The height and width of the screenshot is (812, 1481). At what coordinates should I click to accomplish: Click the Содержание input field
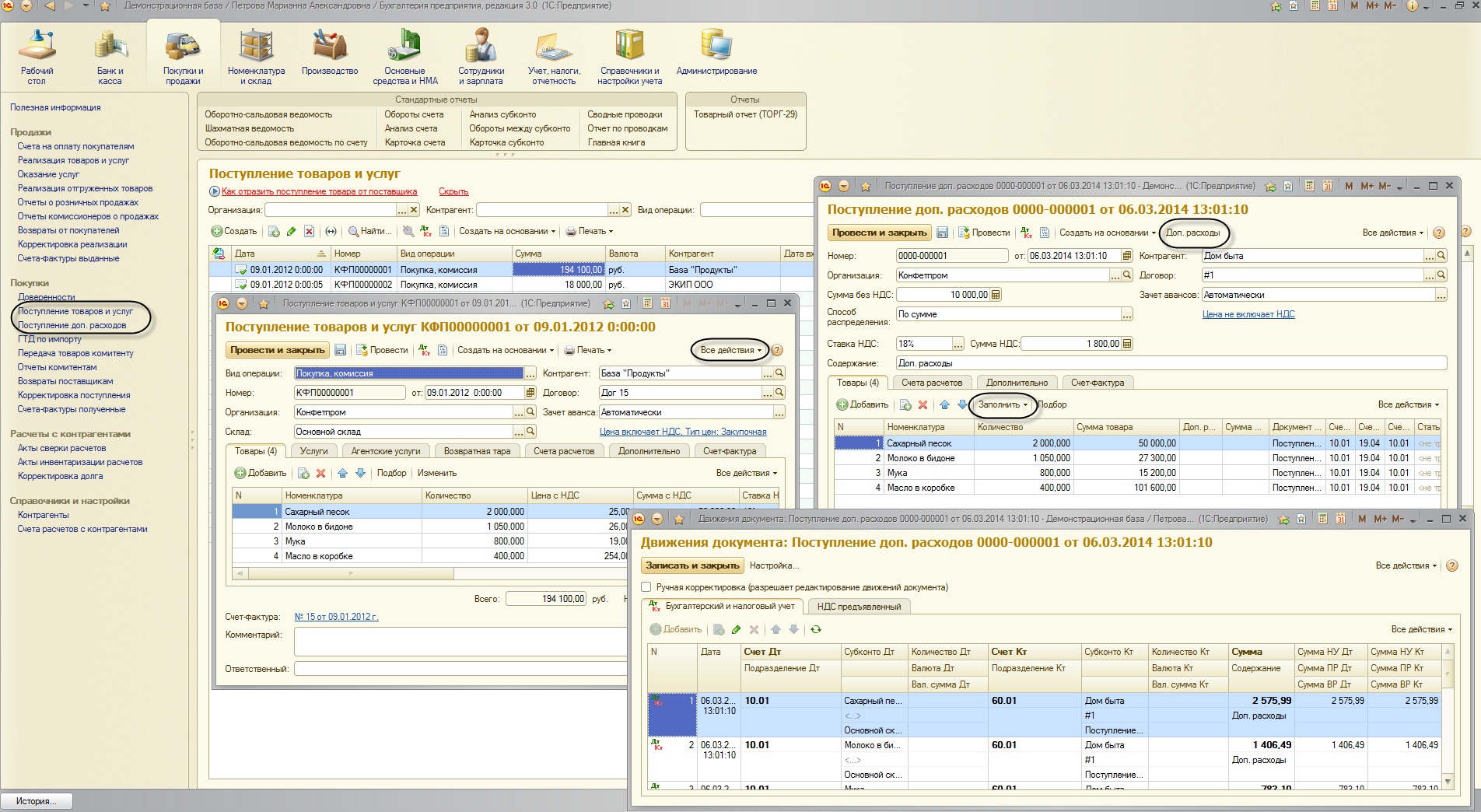click(x=1170, y=363)
